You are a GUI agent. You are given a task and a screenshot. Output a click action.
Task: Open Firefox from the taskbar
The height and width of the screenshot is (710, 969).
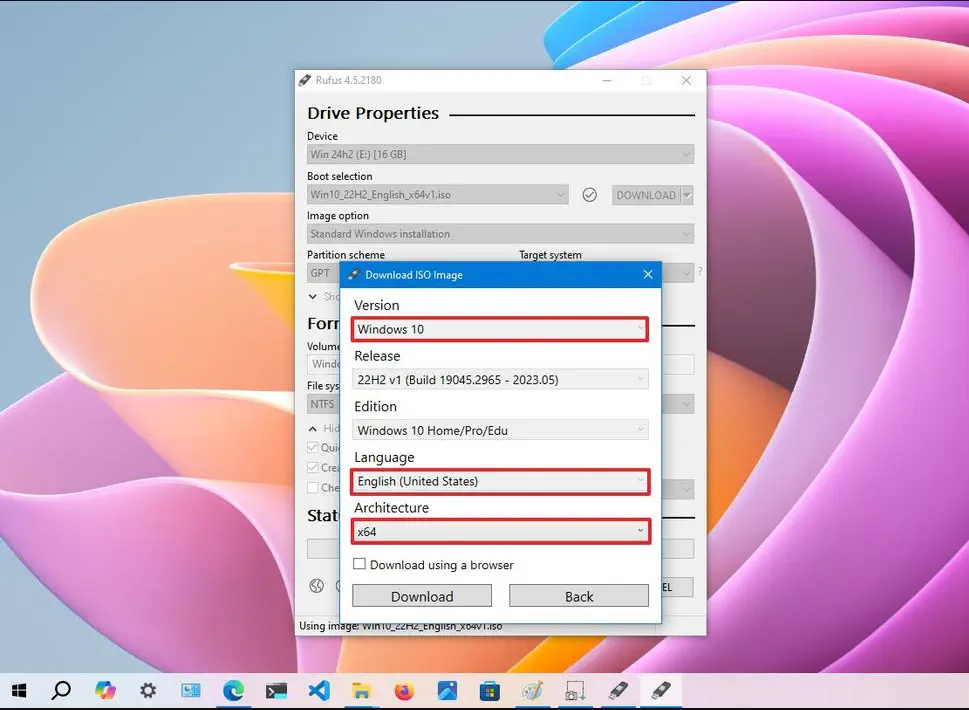tap(404, 690)
